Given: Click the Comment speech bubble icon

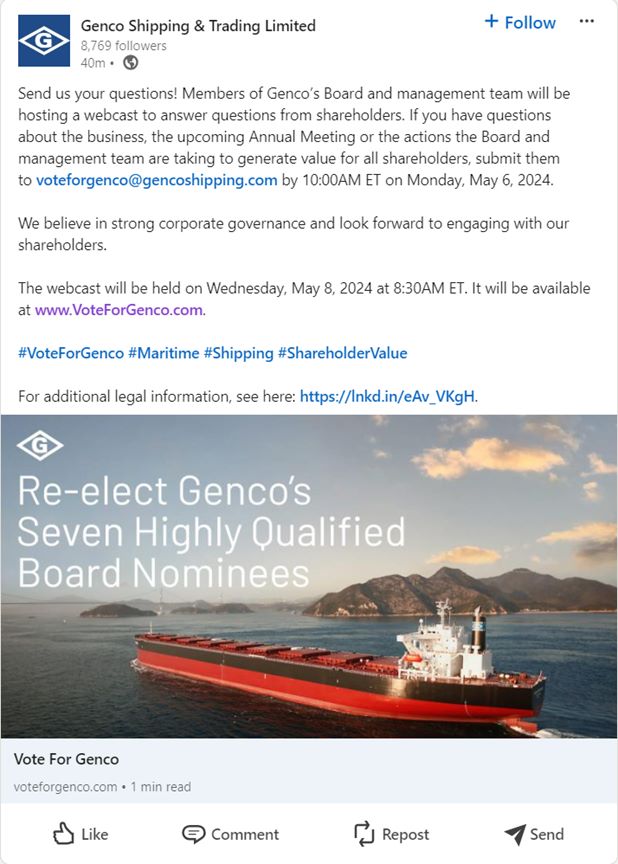Looking at the screenshot, I should (193, 833).
